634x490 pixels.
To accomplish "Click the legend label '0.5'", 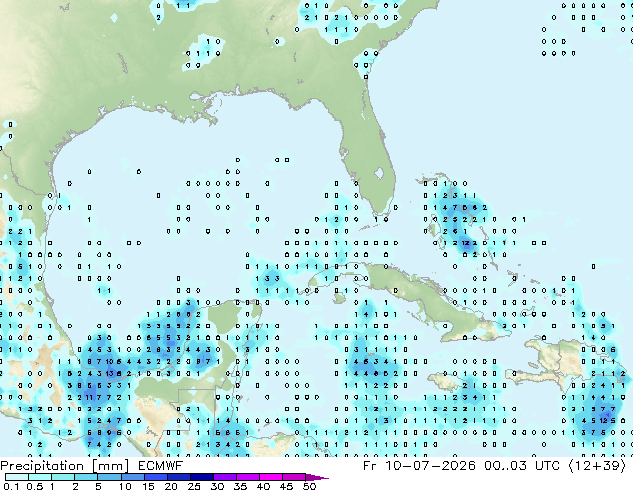I will 35,486.
